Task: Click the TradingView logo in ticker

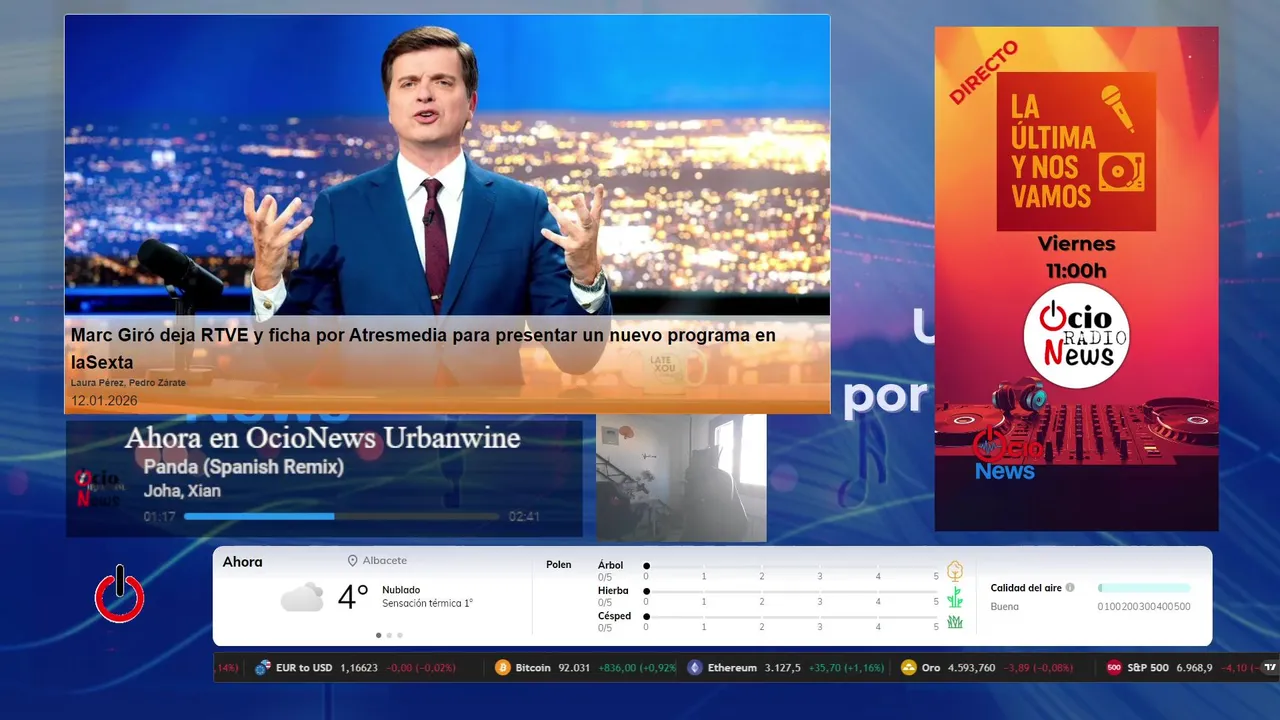Action: 1270,667
